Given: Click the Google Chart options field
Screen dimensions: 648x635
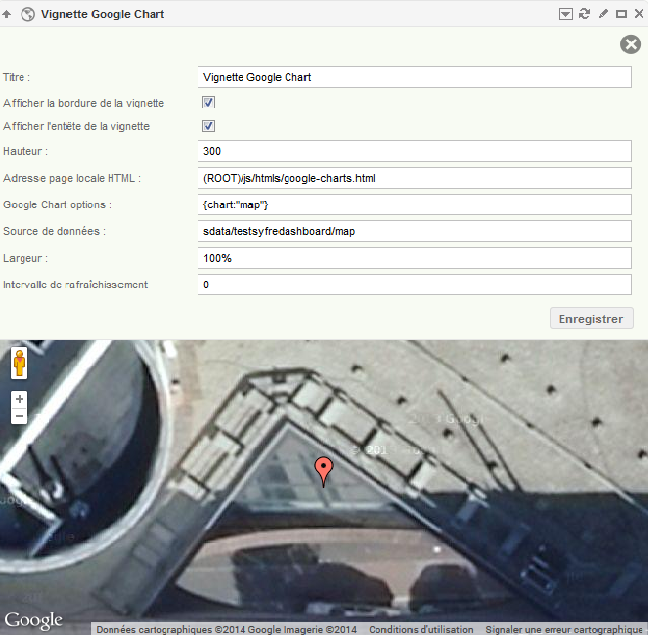Looking at the screenshot, I should click(415, 205).
